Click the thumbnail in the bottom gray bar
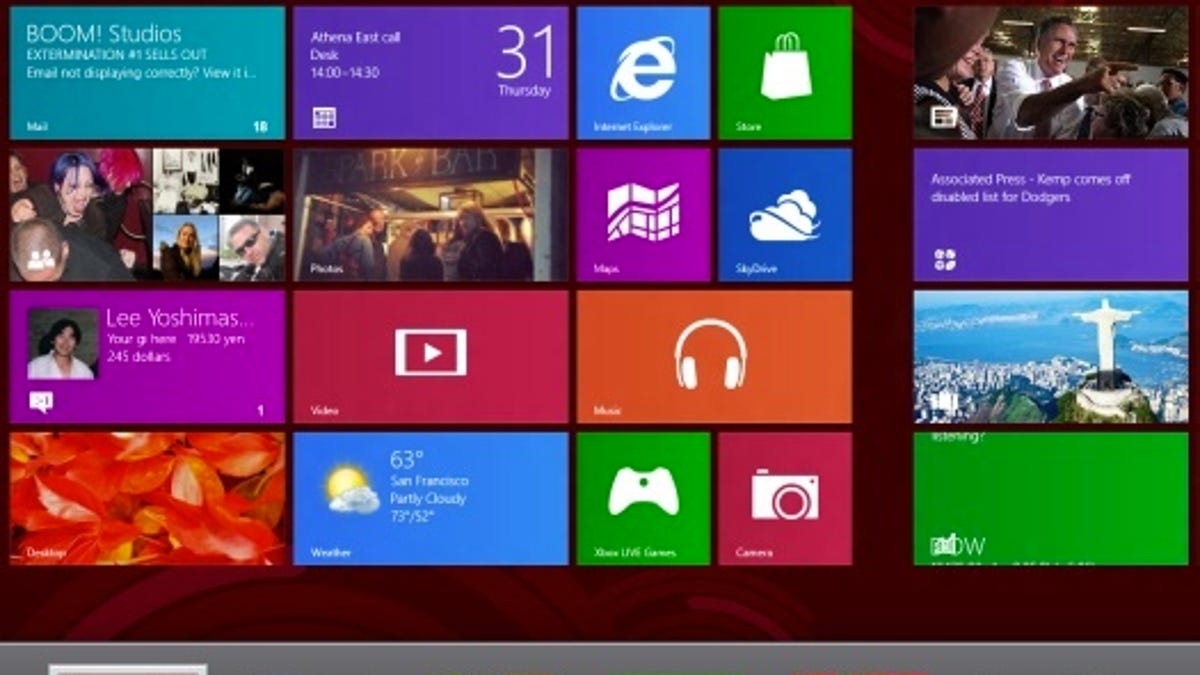Viewport: 1200px width, 675px height. (128, 669)
